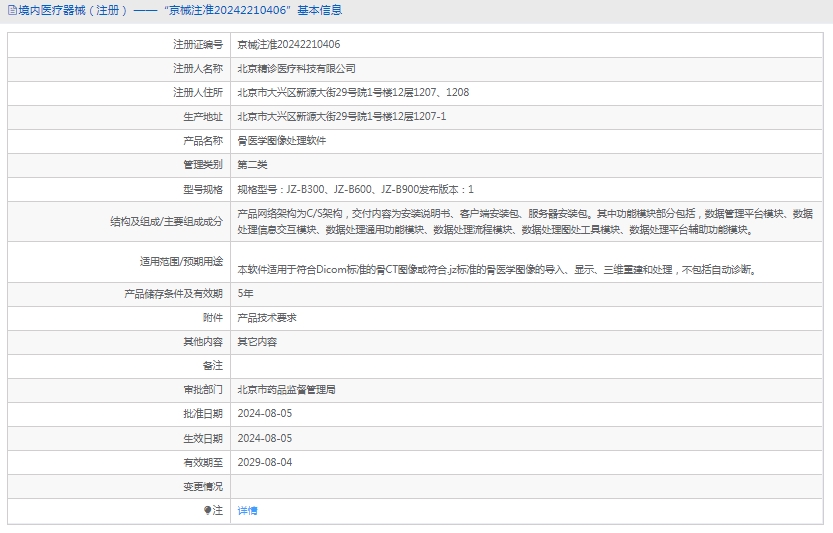The width and height of the screenshot is (833, 533).
Task: Click the production address ending 1207-1
Action: (341, 117)
